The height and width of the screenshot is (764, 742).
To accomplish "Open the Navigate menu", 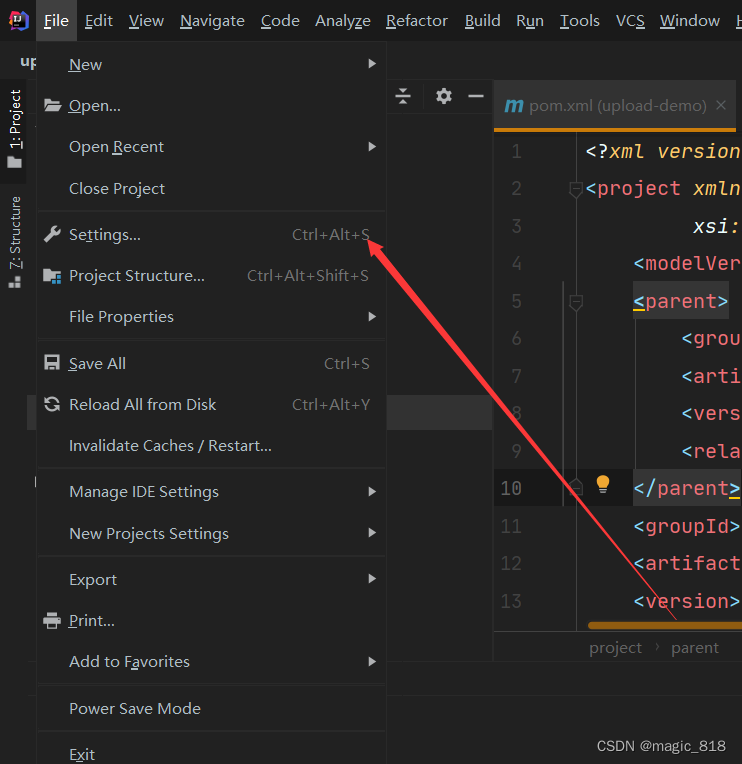I will coord(212,20).
